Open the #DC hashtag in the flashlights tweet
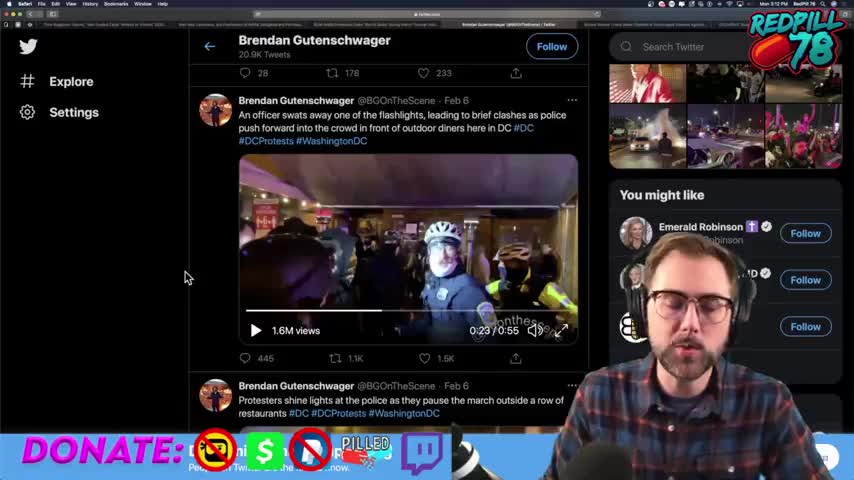The height and width of the screenshot is (480, 854). (523, 128)
